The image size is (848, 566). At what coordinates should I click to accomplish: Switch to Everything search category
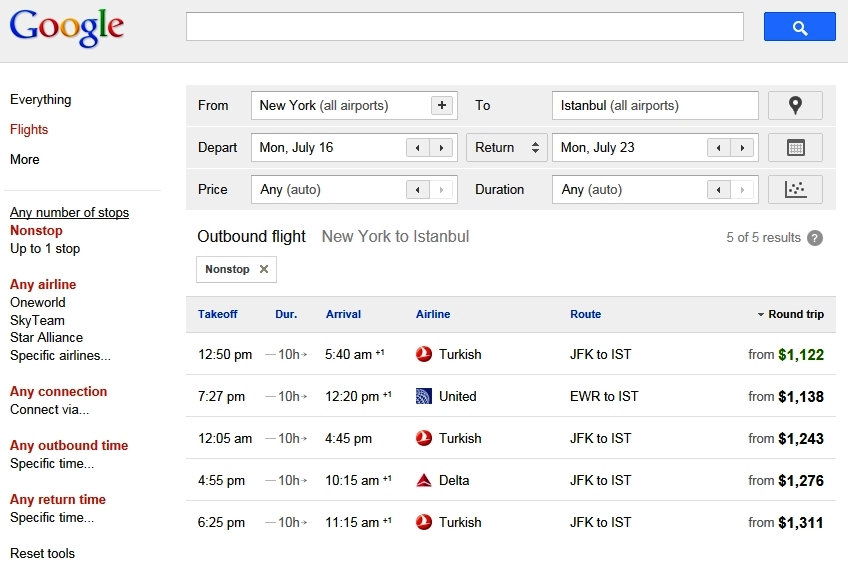(x=41, y=99)
